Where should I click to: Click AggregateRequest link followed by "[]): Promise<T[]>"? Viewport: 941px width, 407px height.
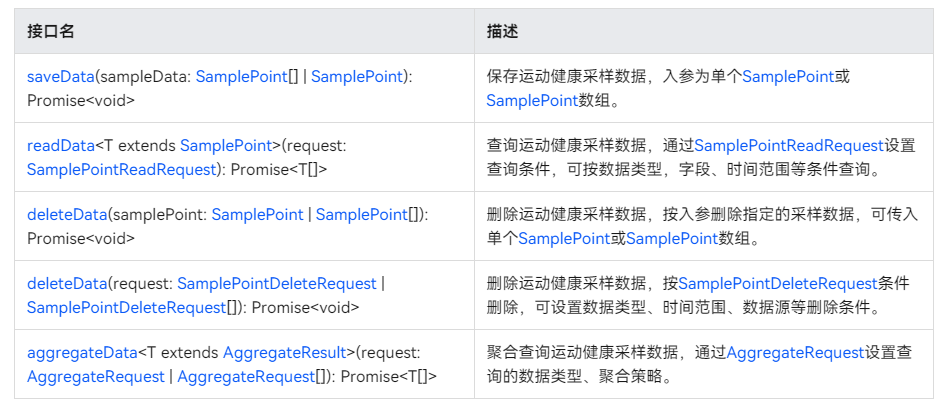[x=245, y=377]
